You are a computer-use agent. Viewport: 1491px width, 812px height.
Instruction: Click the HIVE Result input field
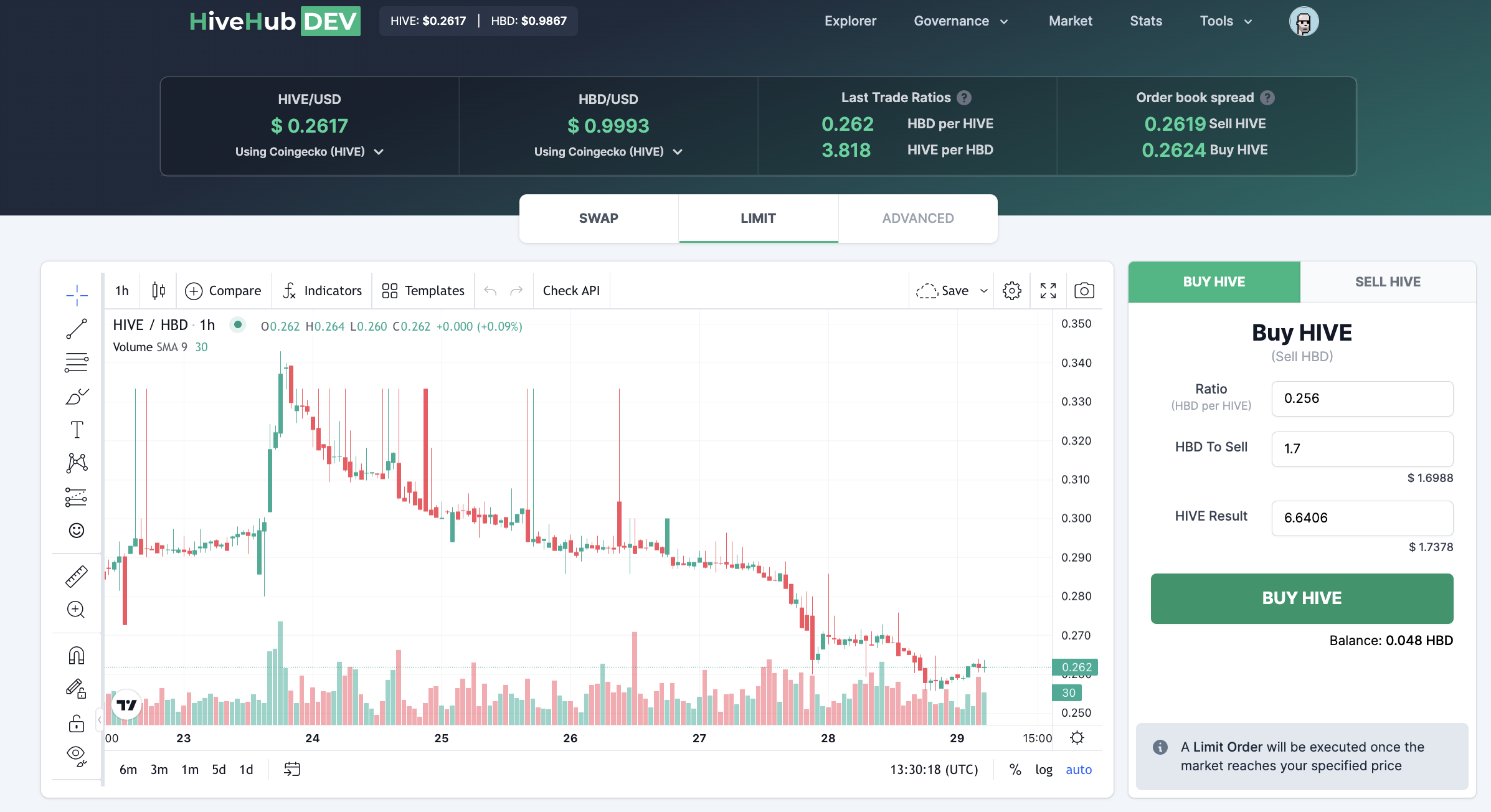point(1362,518)
